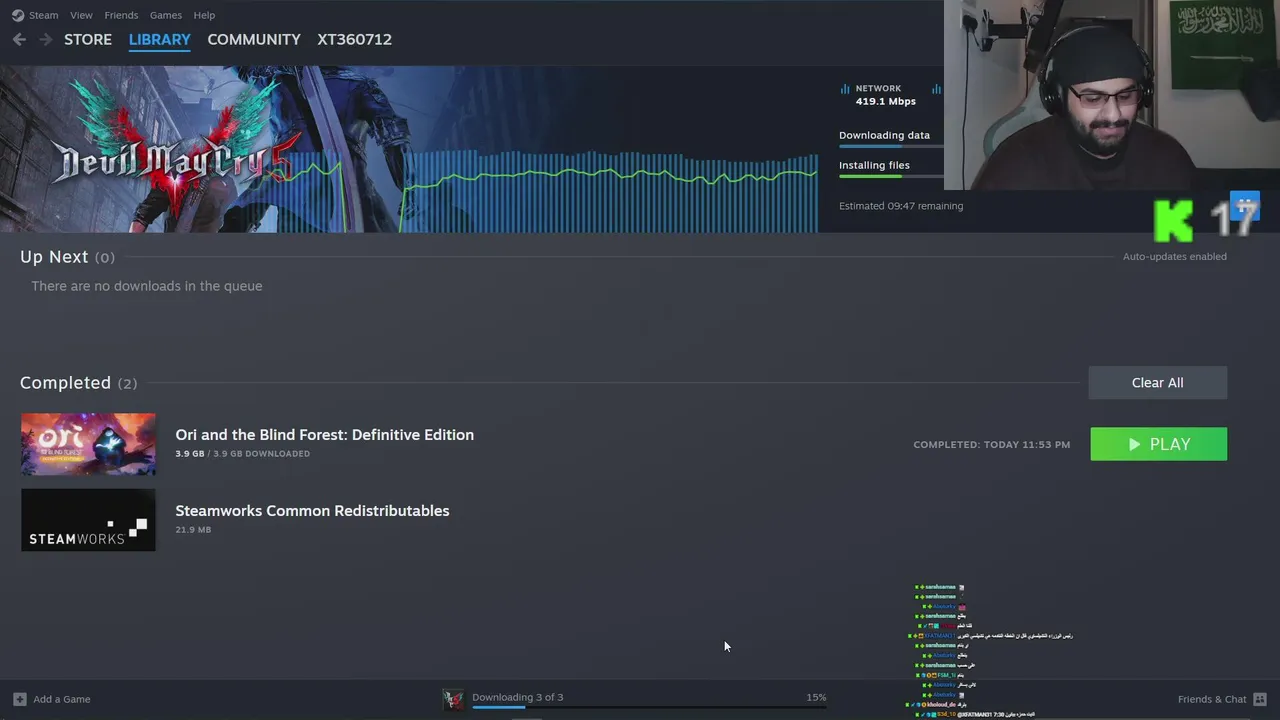Screen dimensions: 1280x720
Task: Click the 15% download percentage
Action: (816, 697)
